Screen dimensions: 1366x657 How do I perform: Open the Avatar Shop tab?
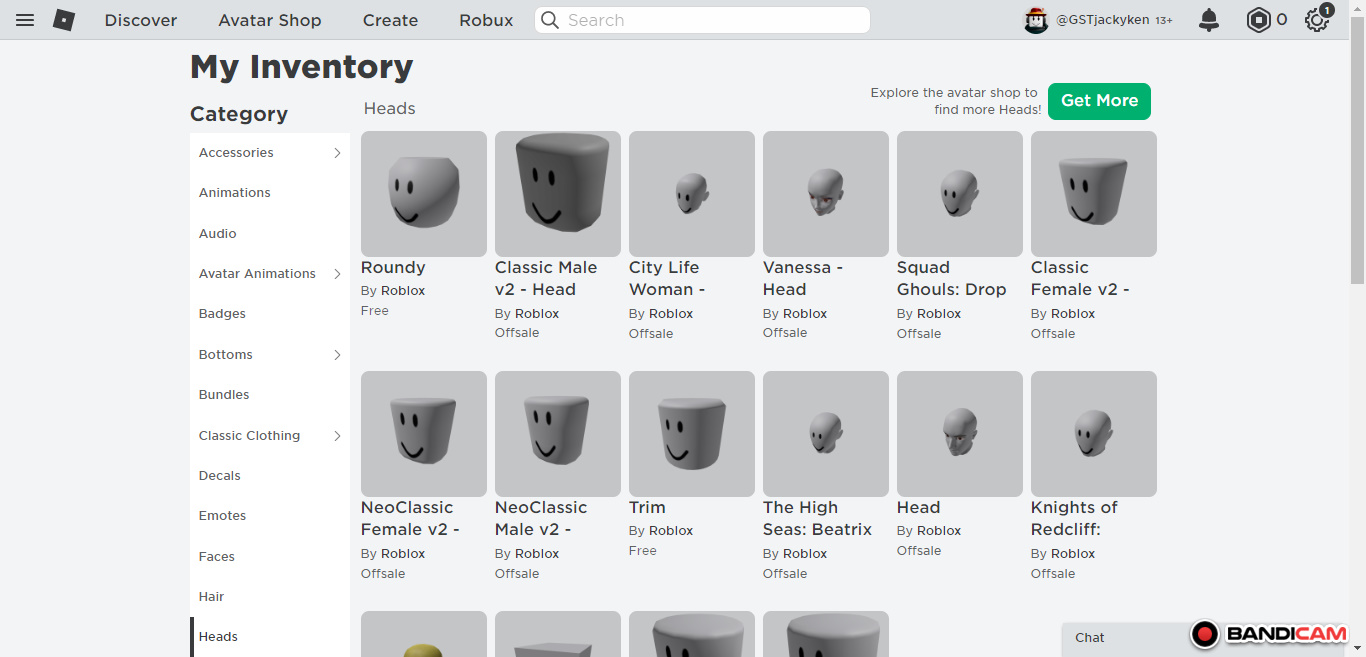[270, 20]
